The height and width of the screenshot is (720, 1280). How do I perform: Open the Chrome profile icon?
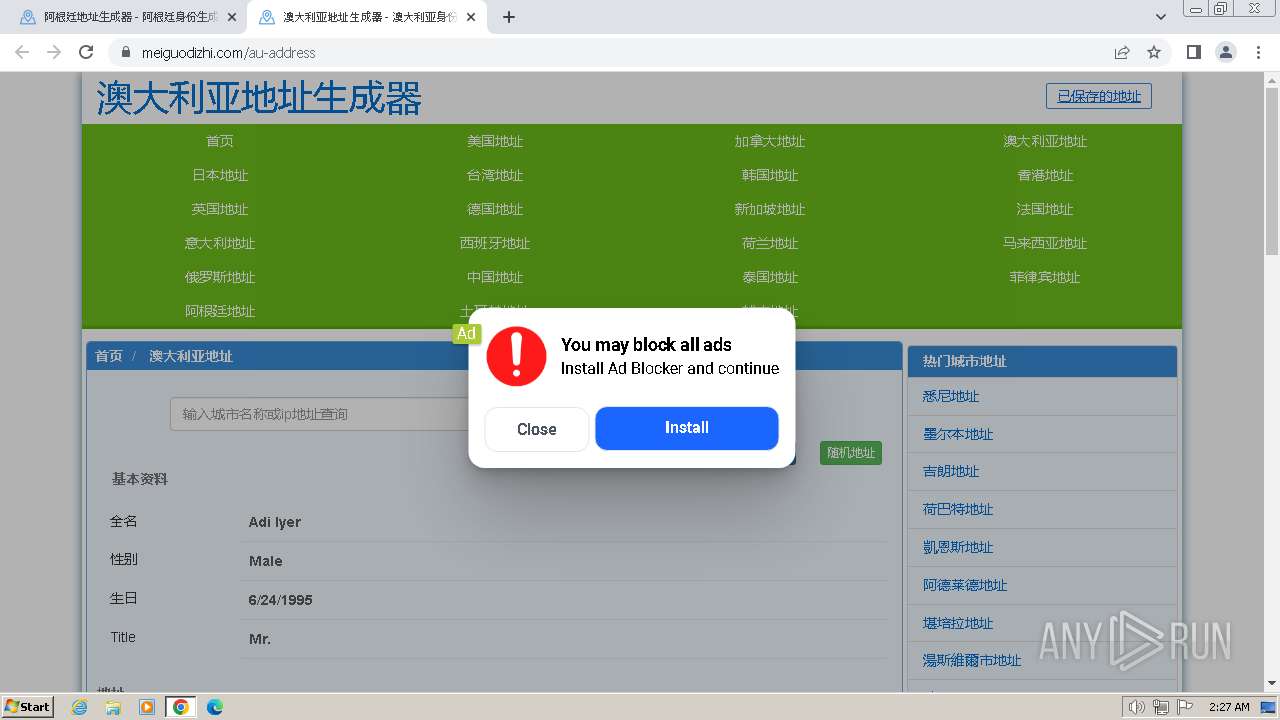pos(1226,52)
